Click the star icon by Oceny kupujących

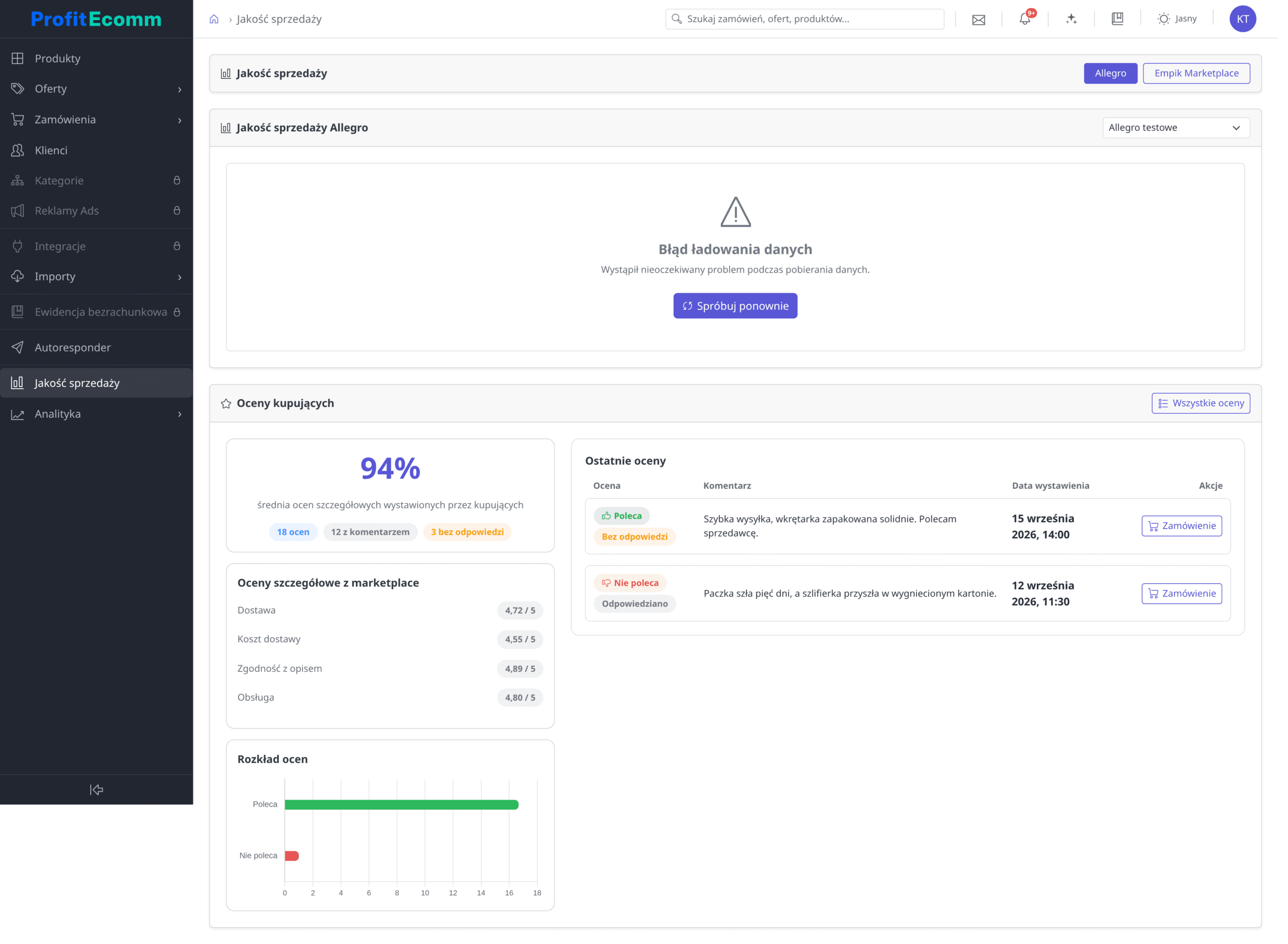[226, 403]
